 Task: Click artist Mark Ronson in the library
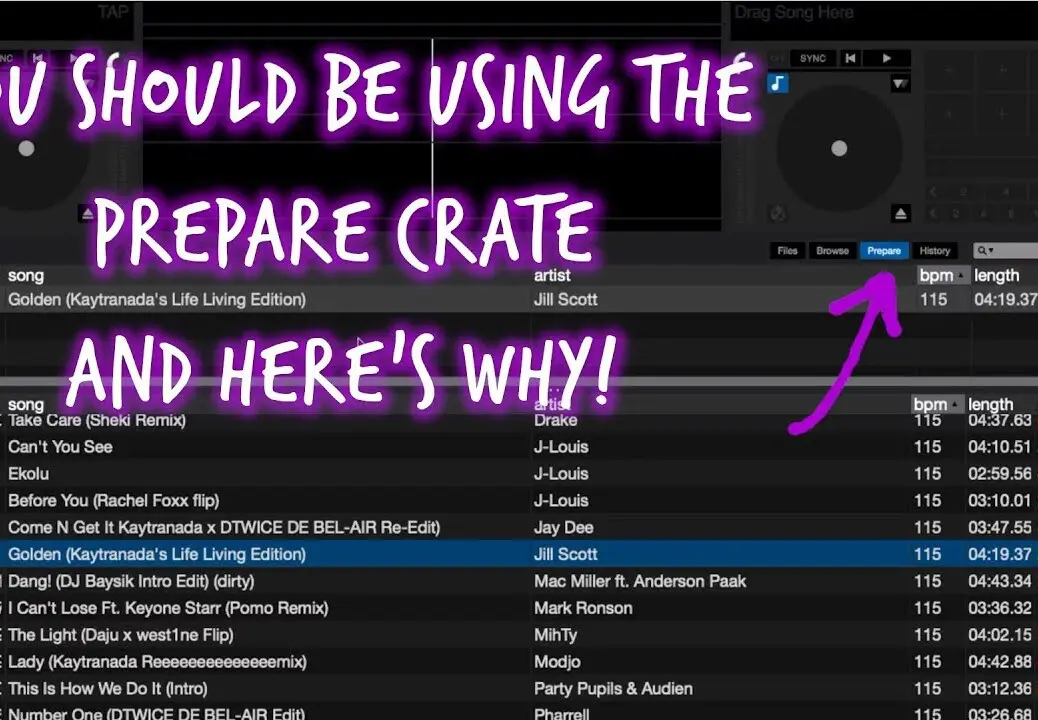click(x=583, y=608)
